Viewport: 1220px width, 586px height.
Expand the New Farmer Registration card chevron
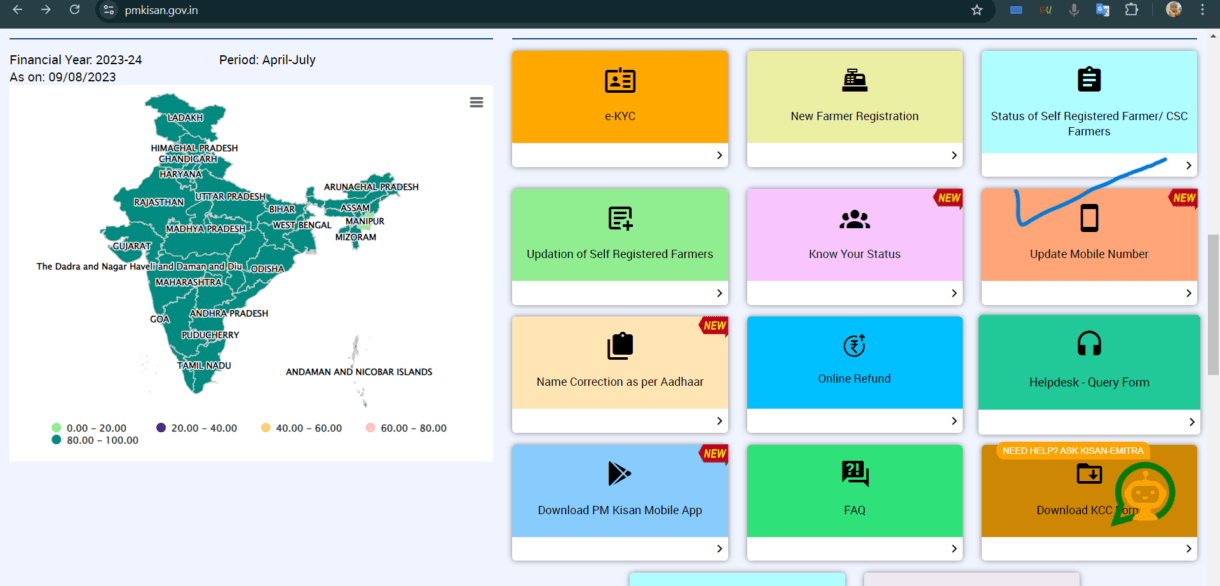click(954, 155)
